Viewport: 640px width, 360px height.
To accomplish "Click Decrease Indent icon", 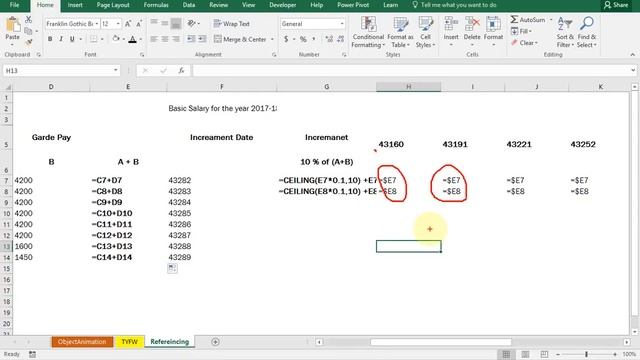I will [x=191, y=39].
